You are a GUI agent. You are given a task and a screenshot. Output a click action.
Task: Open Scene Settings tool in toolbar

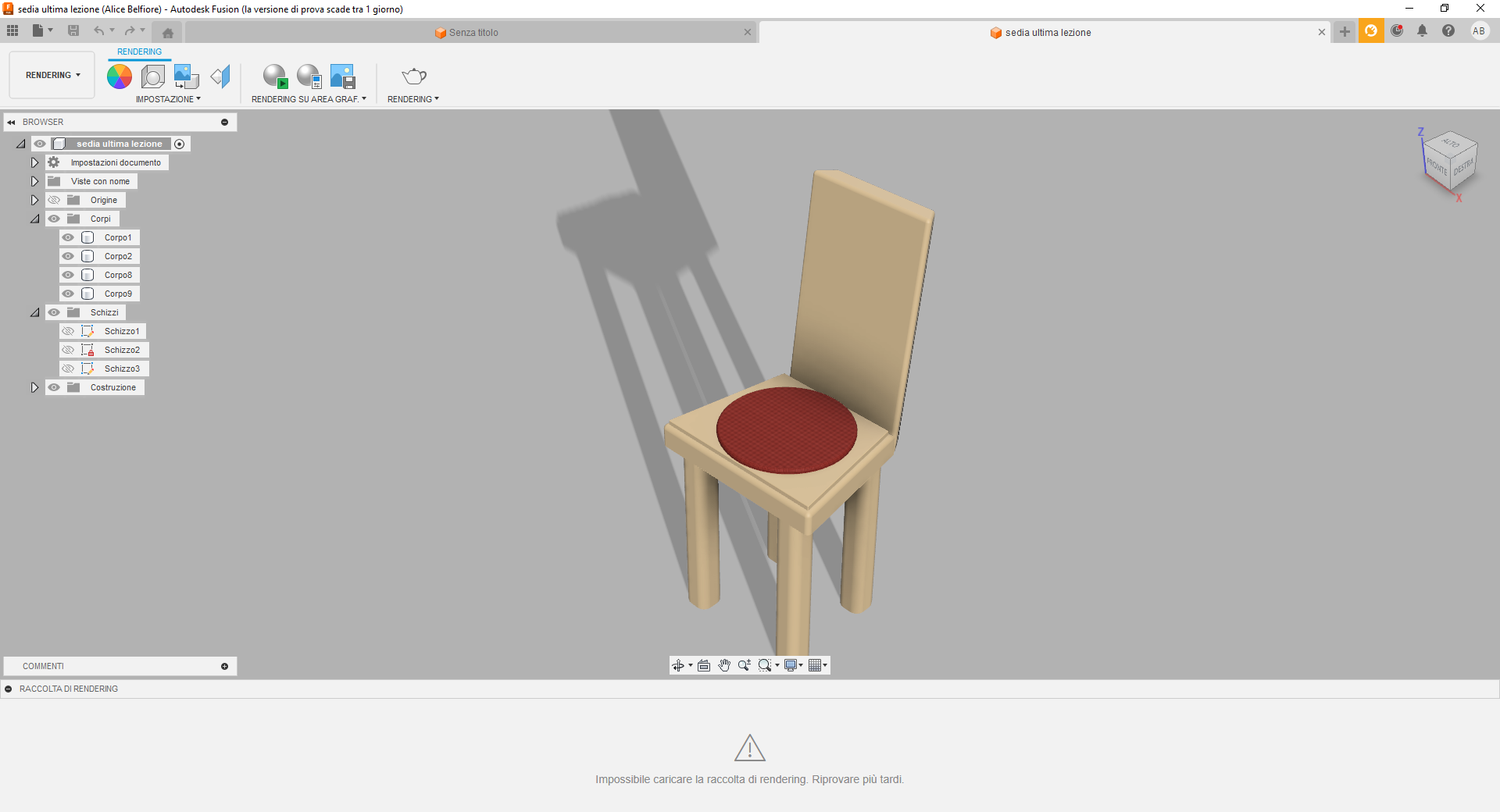(x=153, y=77)
